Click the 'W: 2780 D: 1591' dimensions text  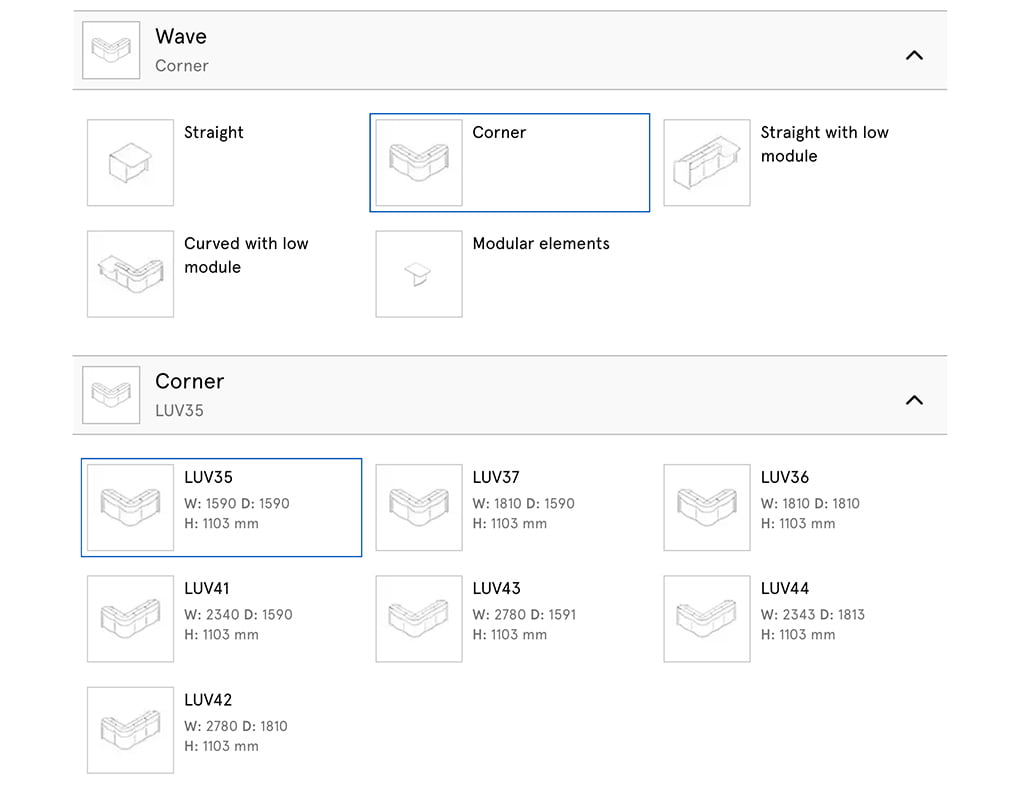[x=524, y=615]
